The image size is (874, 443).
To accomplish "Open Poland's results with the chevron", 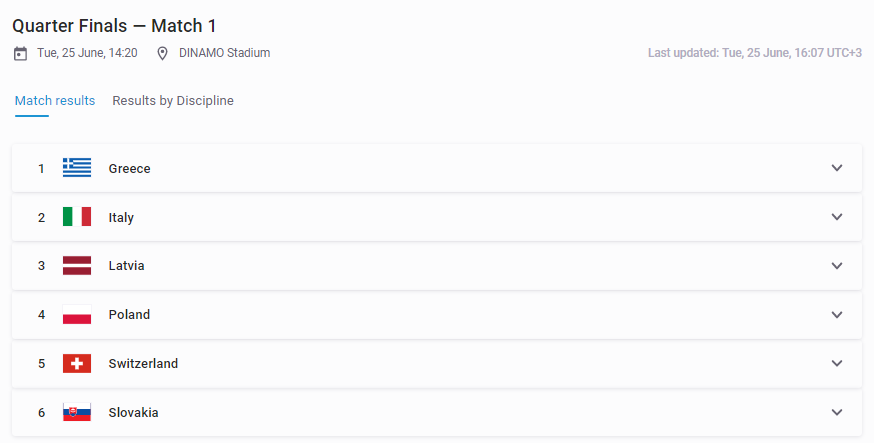I will point(837,314).
